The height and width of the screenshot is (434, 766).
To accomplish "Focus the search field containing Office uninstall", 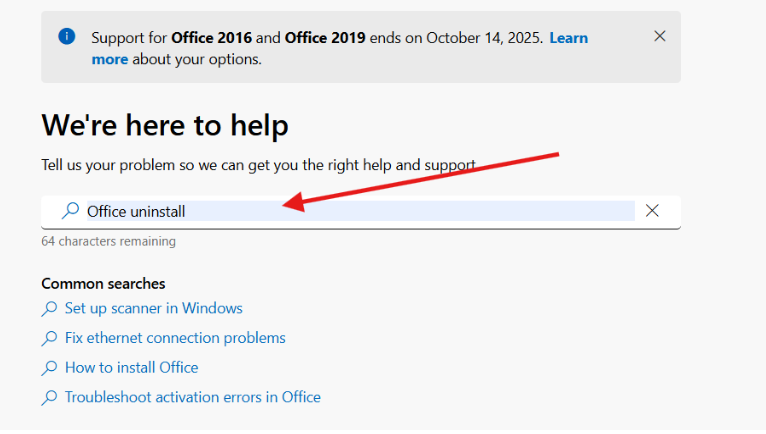I will 361,211.
